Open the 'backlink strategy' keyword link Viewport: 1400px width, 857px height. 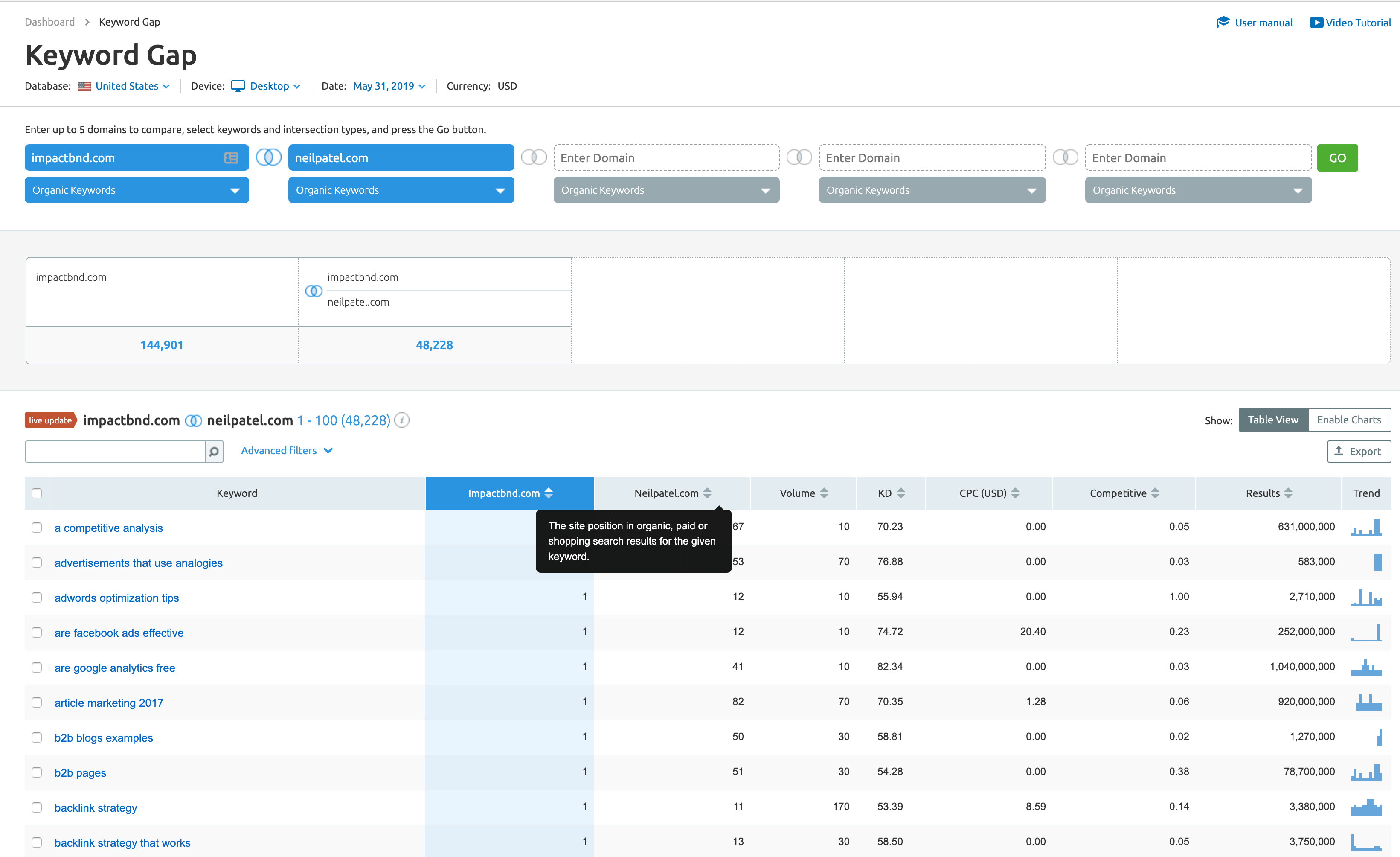tap(96, 807)
